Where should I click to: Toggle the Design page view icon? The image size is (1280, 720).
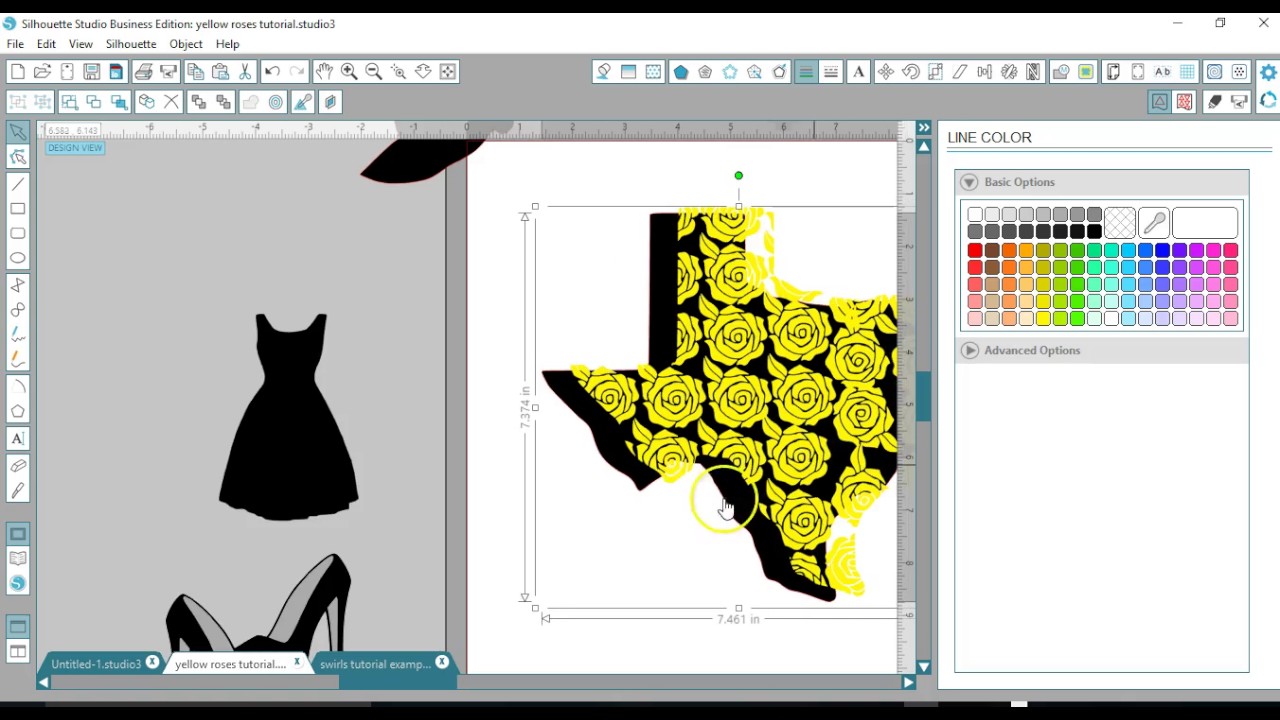pyautogui.click(x=18, y=534)
